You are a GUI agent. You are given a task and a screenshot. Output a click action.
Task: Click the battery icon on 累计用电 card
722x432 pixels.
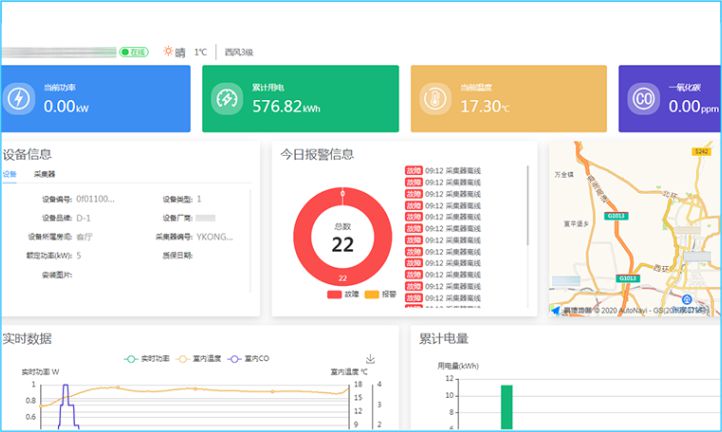(x=227, y=99)
